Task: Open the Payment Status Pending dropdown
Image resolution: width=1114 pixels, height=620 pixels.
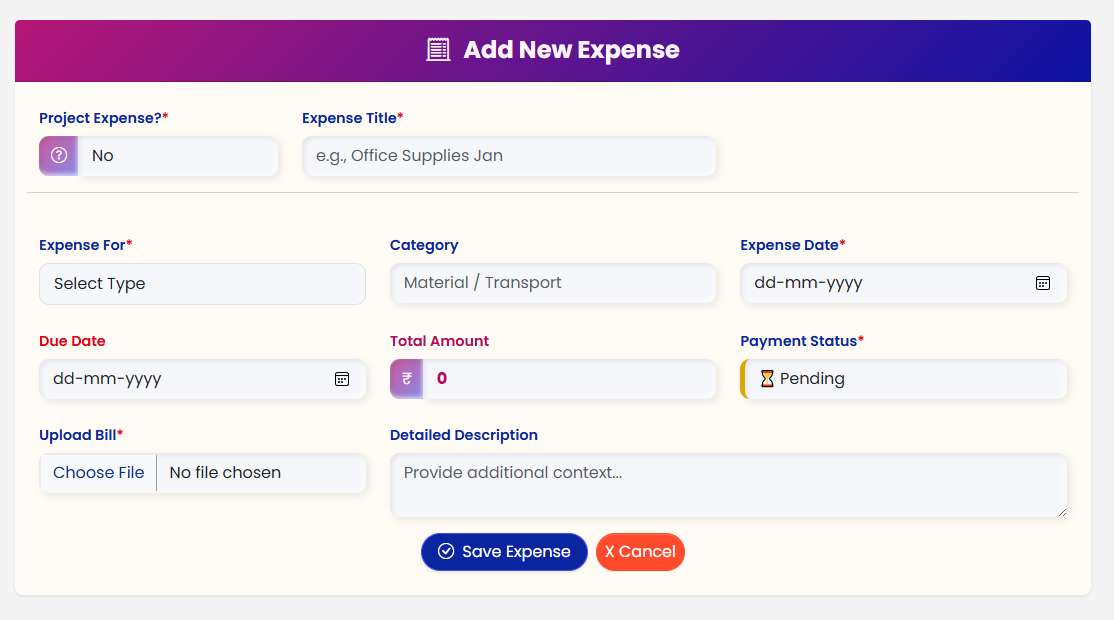Action: click(904, 379)
